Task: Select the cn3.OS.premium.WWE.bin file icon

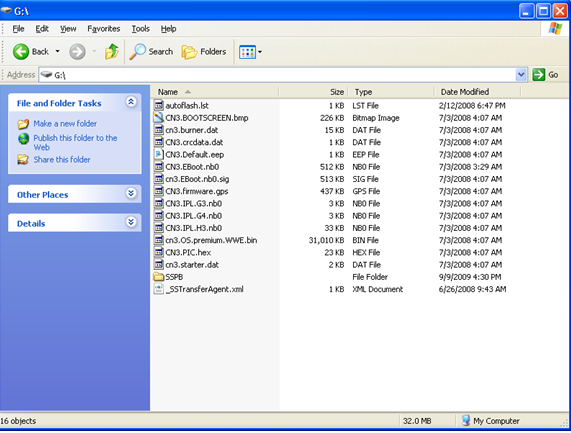Action: 158,240
